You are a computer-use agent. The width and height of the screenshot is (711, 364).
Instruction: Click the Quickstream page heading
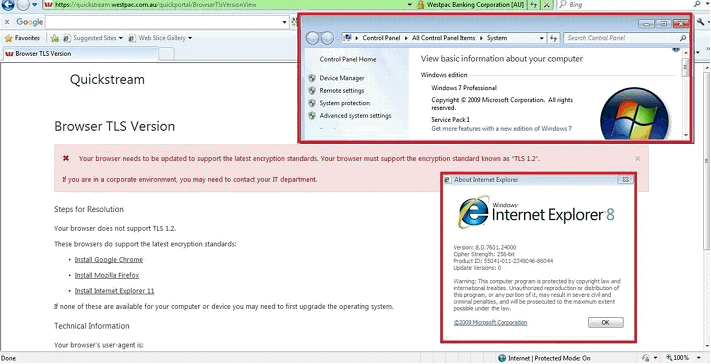coord(107,80)
